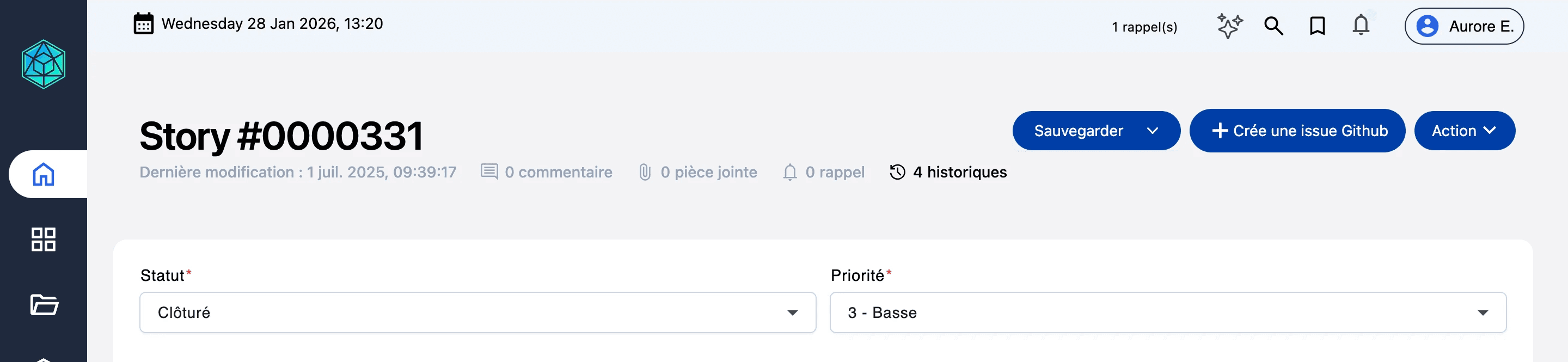Click the 1 rappel(s) indicator
1568x362 pixels.
[x=1144, y=27]
